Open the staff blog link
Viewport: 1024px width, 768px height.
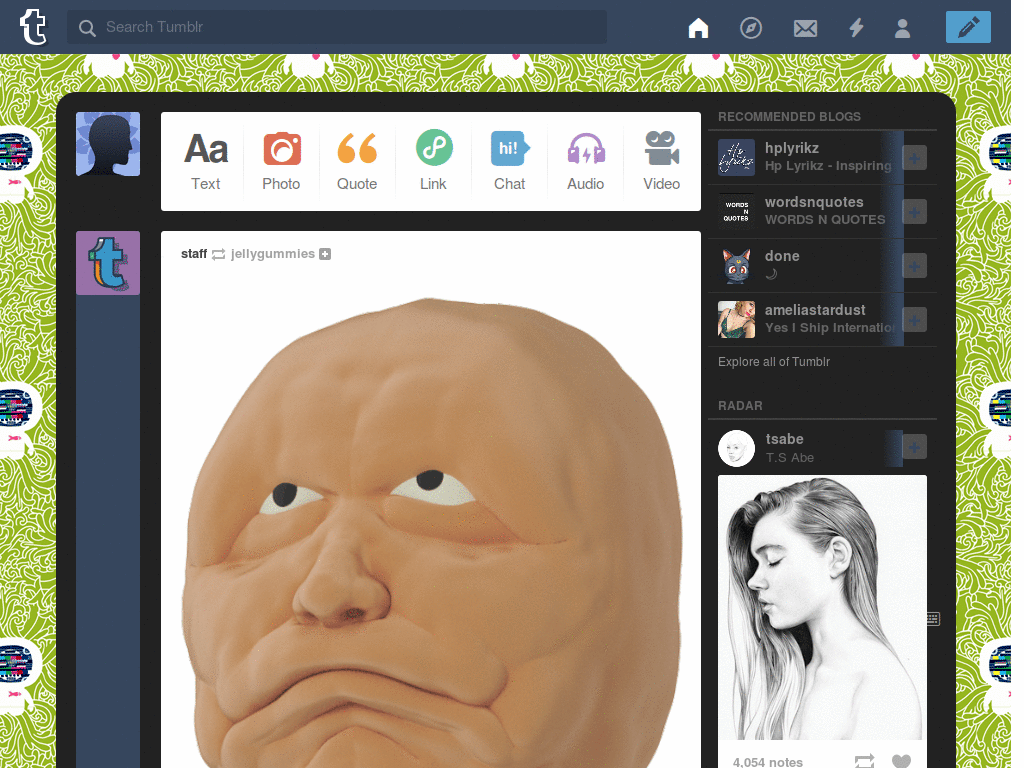point(194,253)
